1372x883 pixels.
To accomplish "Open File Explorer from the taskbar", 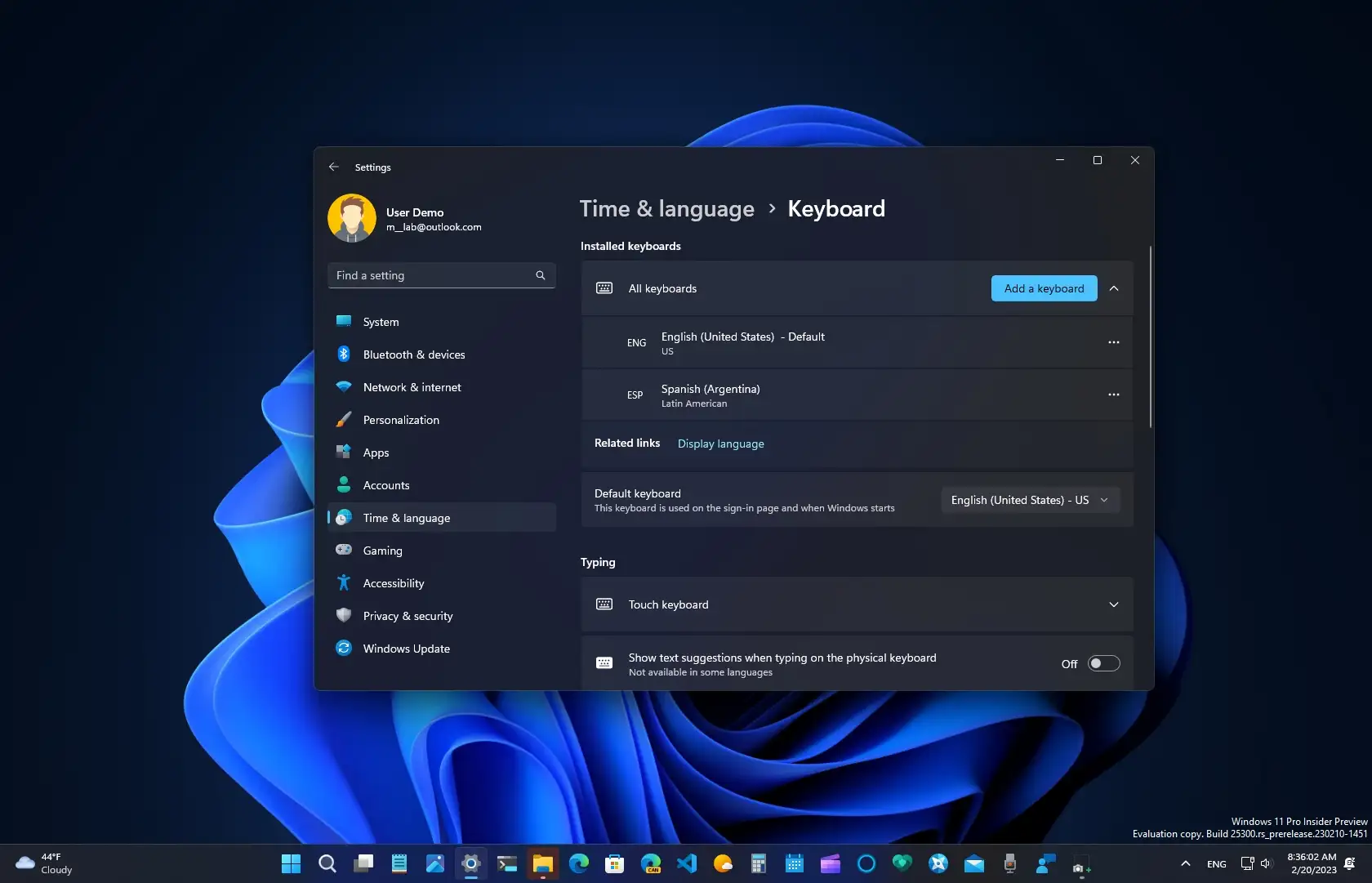I will 543,863.
